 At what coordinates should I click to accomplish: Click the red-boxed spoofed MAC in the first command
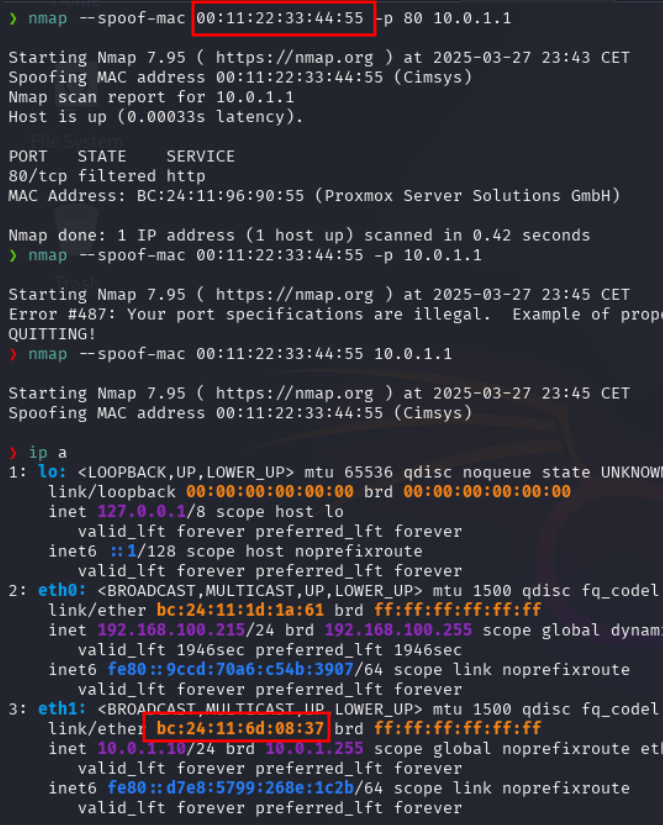[284, 19]
